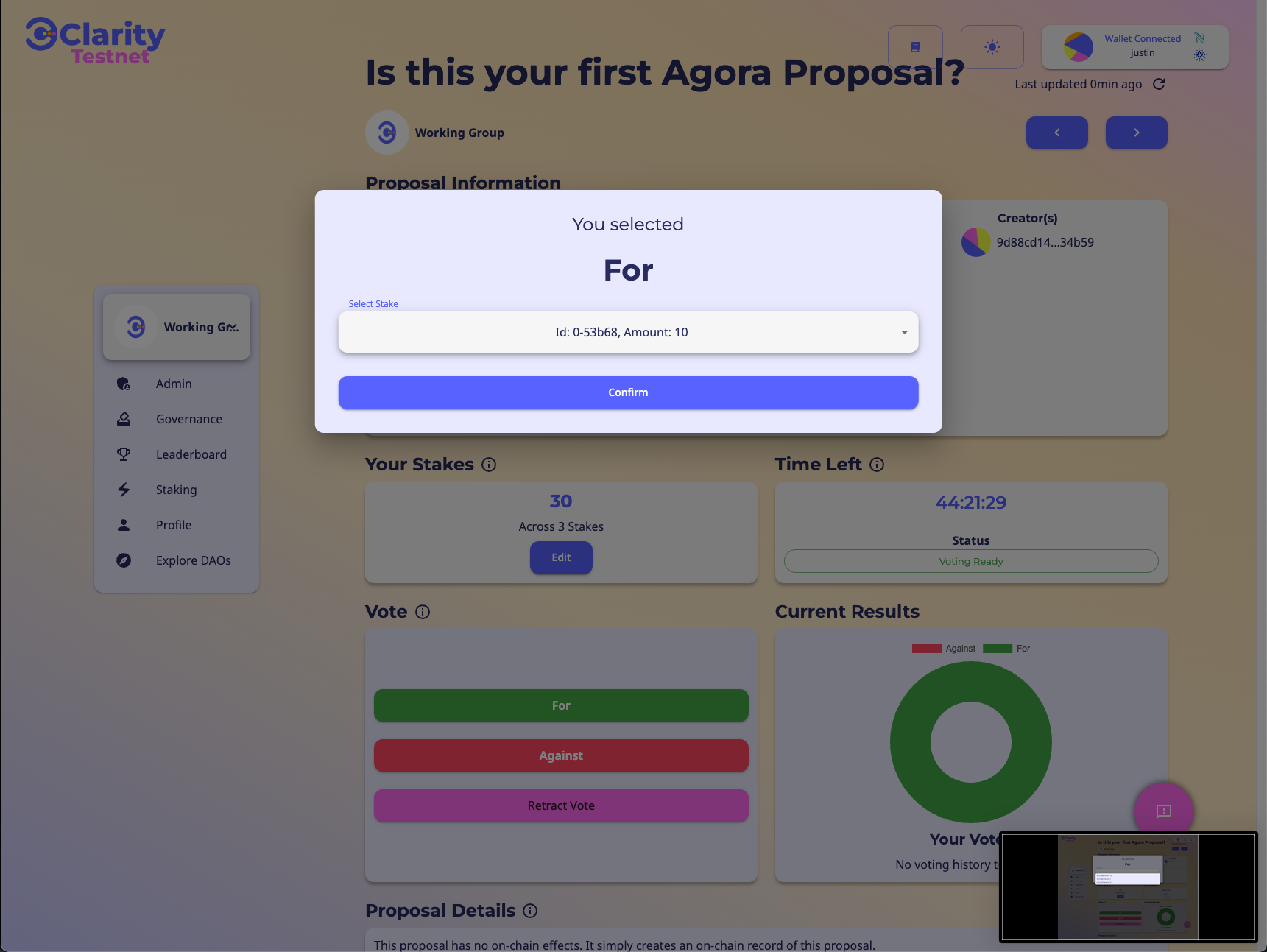This screenshot has height=952, width=1267.
Task: Toggle the light/dark theme sun button
Action: (992, 47)
